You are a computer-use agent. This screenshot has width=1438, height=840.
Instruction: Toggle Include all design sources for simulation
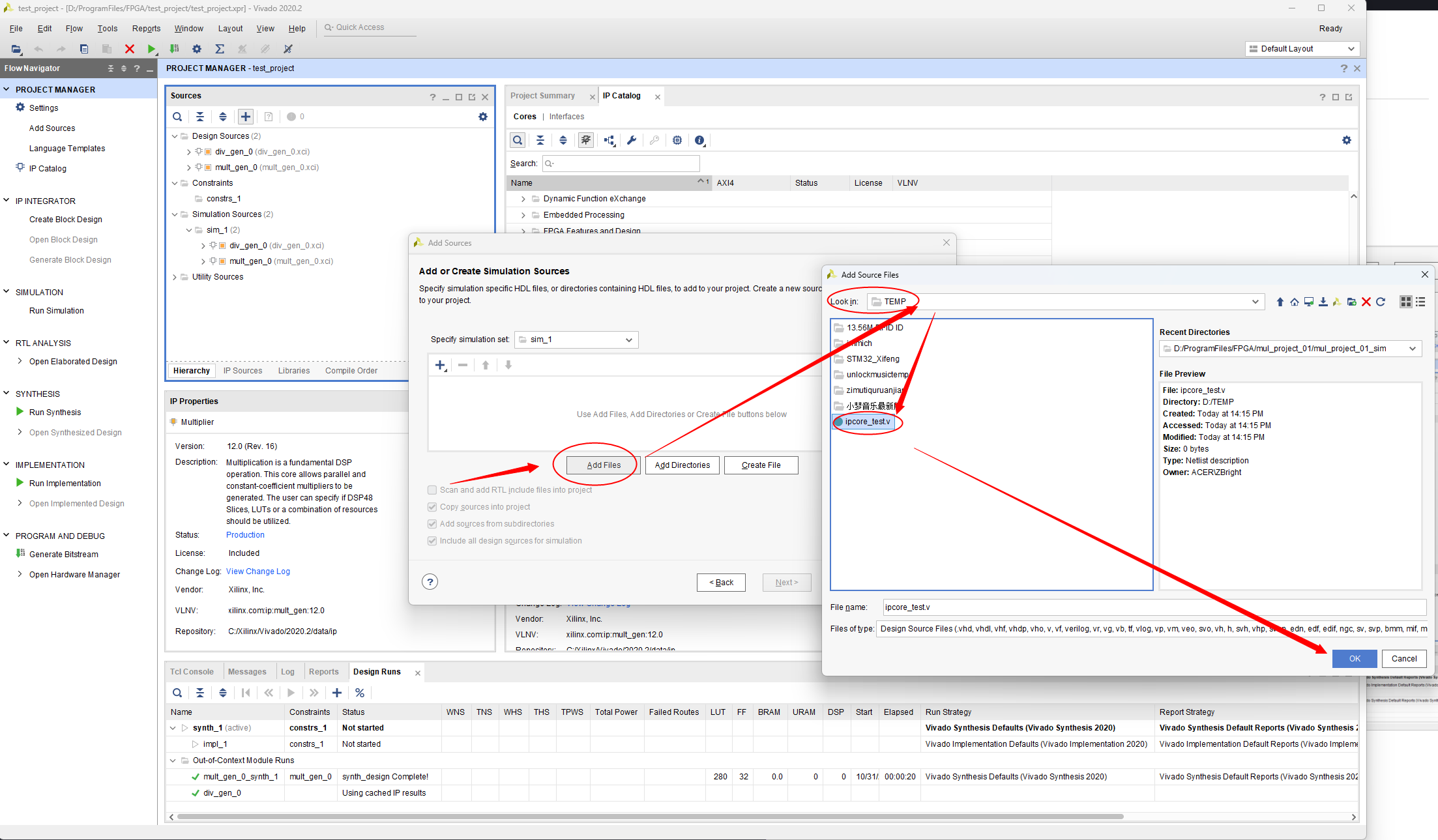[432, 541]
